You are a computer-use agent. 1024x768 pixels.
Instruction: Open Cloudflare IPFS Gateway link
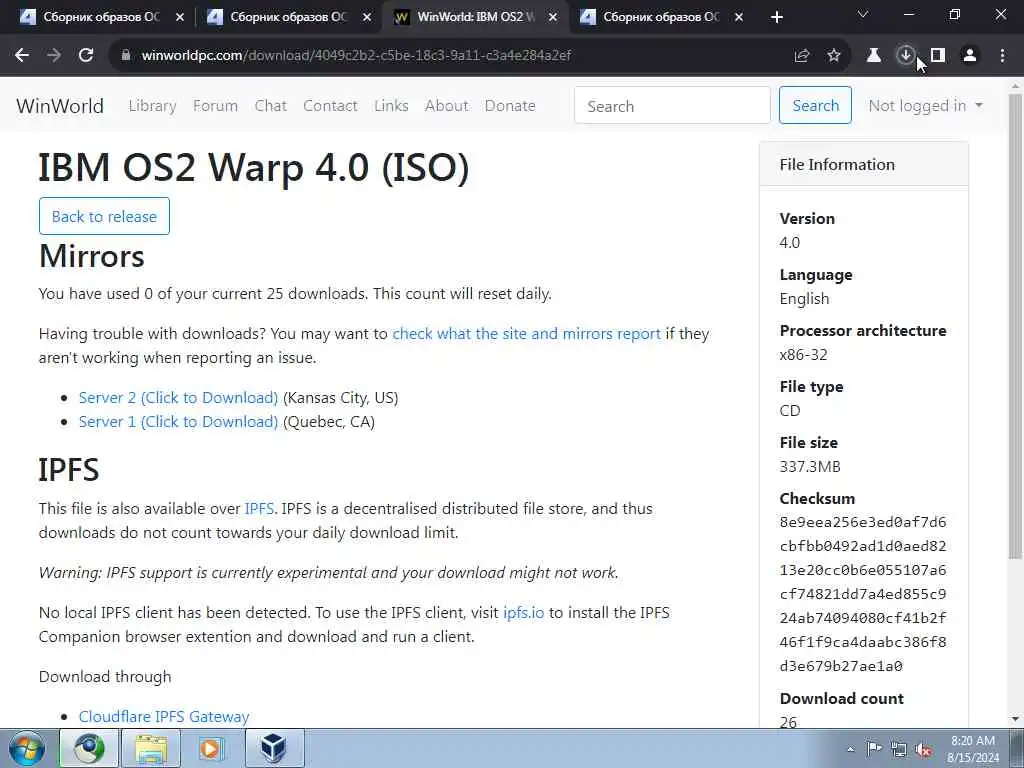coord(164,717)
